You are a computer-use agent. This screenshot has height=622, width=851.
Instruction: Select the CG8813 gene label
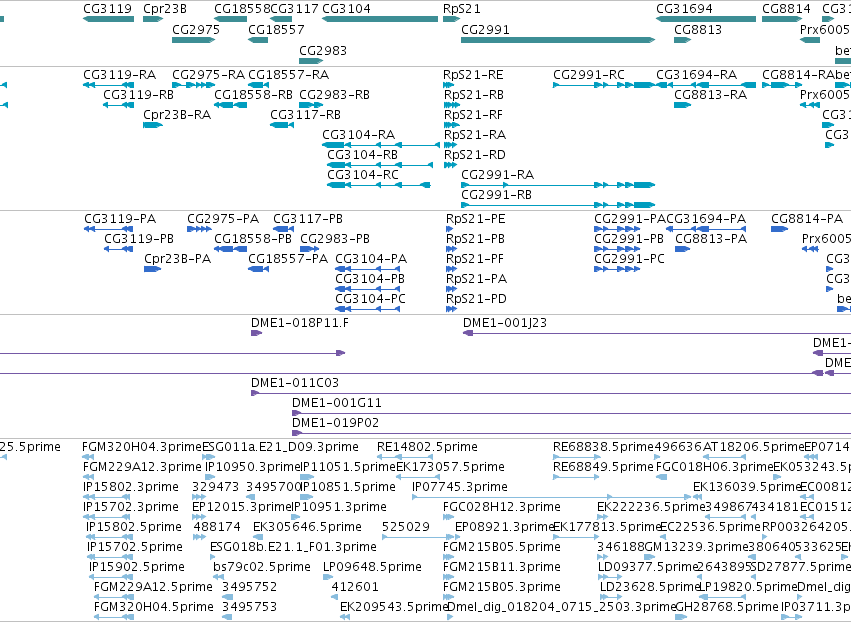click(x=698, y=29)
